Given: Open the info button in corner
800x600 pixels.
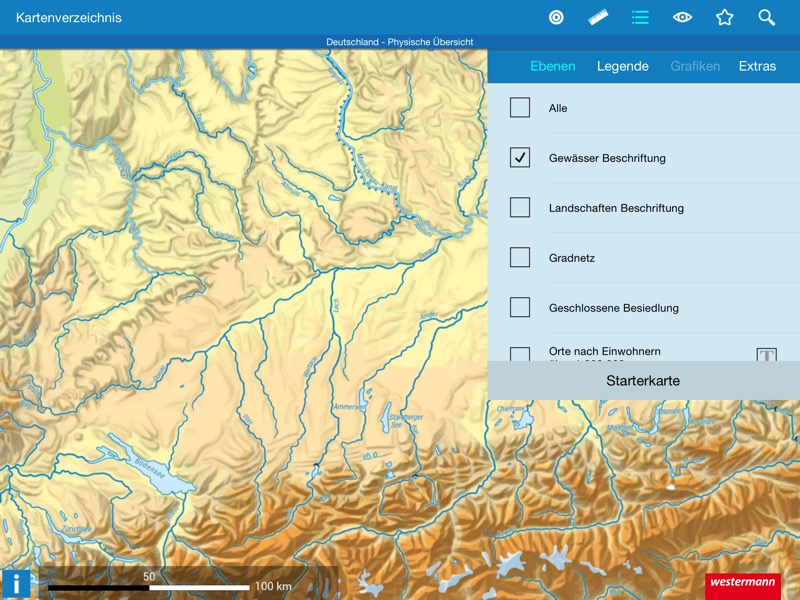Looking at the screenshot, I should 15,584.
